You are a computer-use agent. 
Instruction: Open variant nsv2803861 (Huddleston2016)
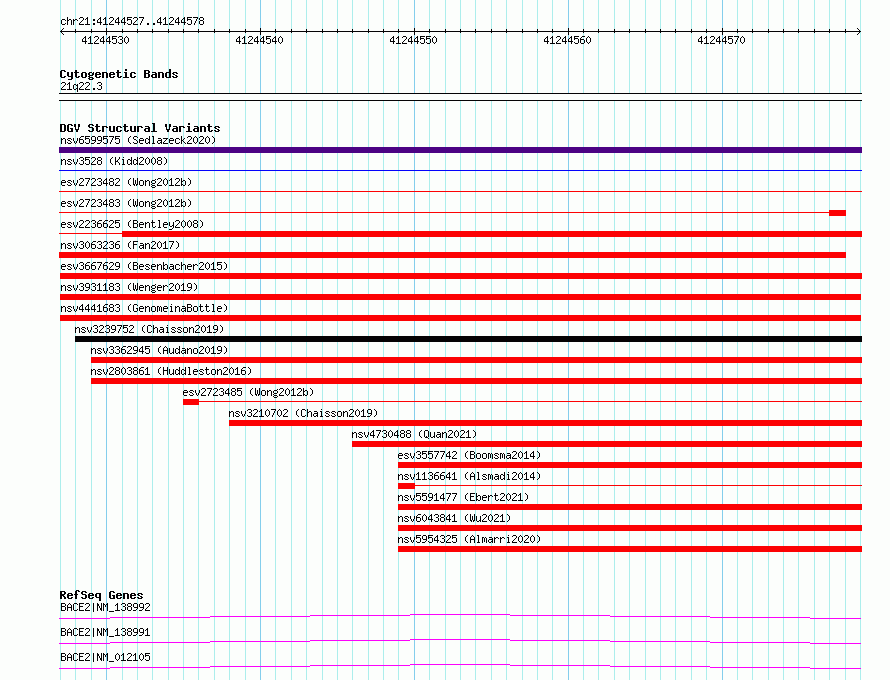coord(171,371)
